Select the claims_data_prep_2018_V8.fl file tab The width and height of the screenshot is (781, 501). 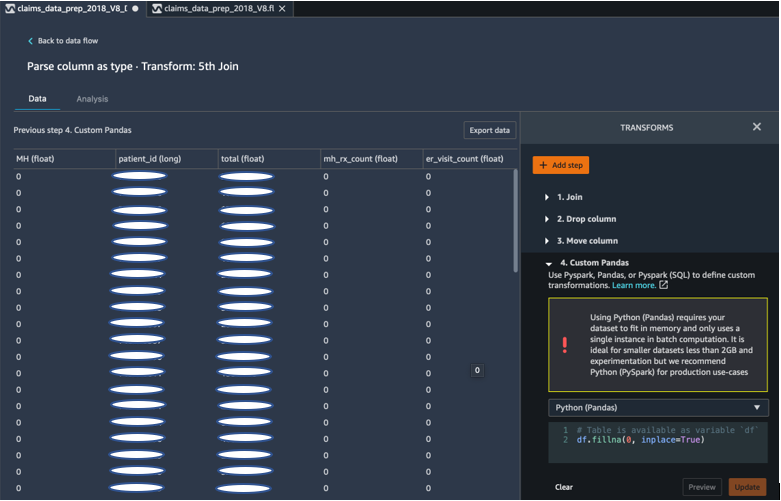pyautogui.click(x=220, y=8)
